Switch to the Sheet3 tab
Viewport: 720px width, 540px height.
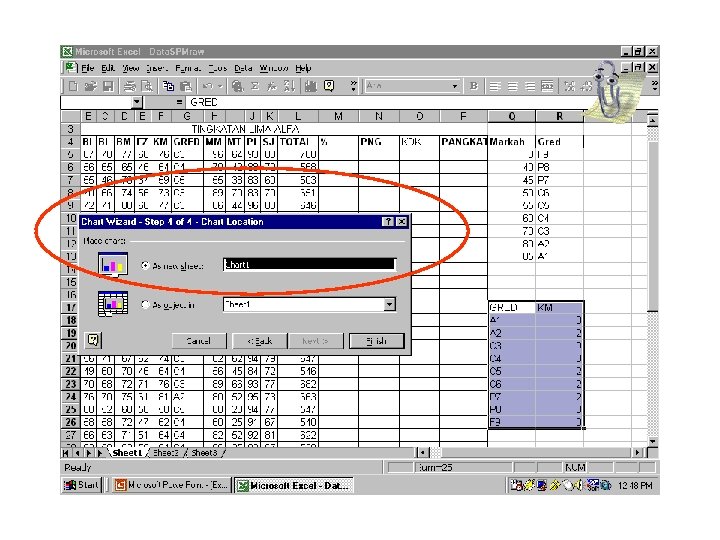tap(204, 453)
